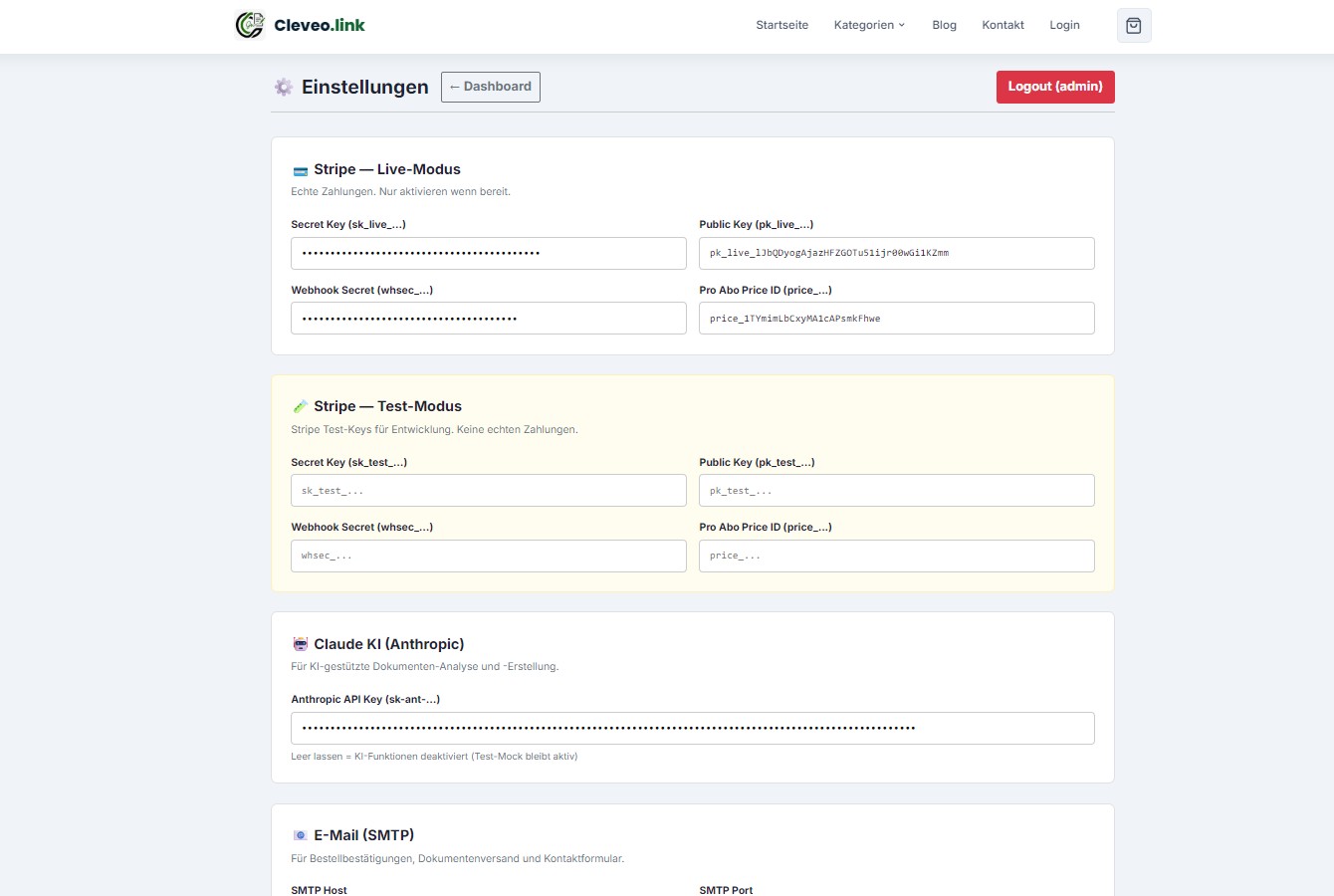Navigate to Kontakt

[x=1003, y=25]
